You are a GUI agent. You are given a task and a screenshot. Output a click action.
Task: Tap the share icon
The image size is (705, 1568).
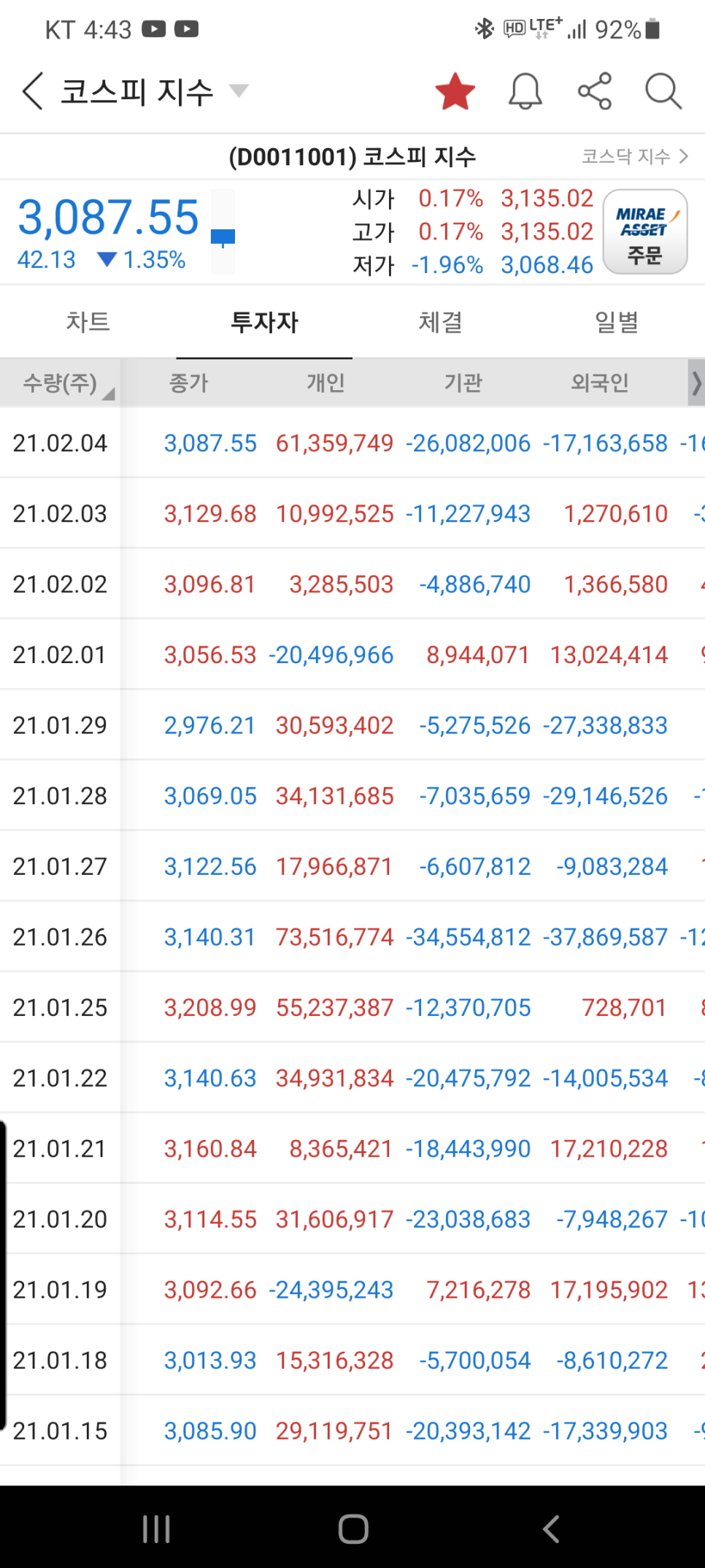pyautogui.click(x=594, y=92)
